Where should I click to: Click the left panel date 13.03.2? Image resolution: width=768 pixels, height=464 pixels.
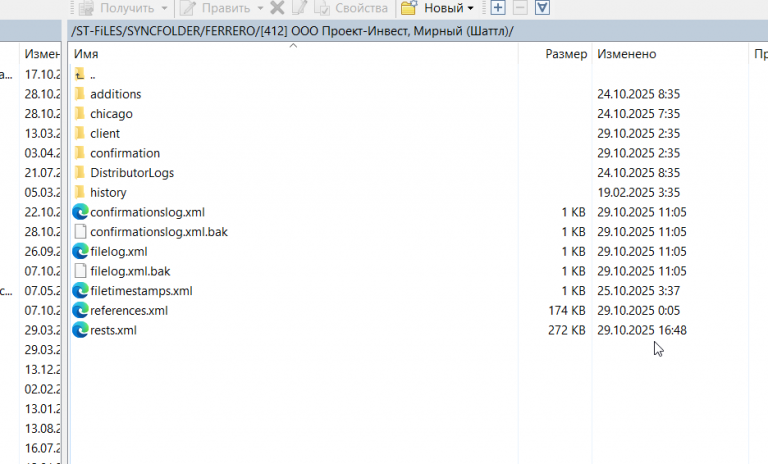(43, 133)
